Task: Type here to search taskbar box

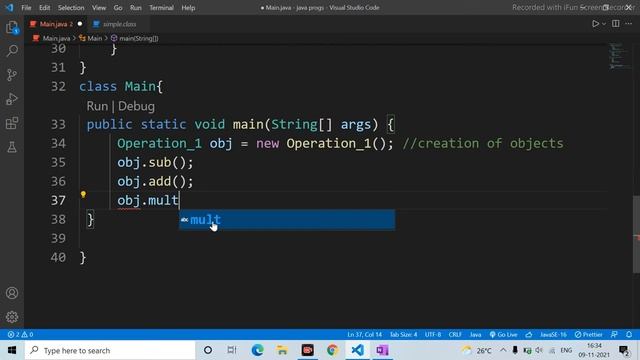Action: 110,350
